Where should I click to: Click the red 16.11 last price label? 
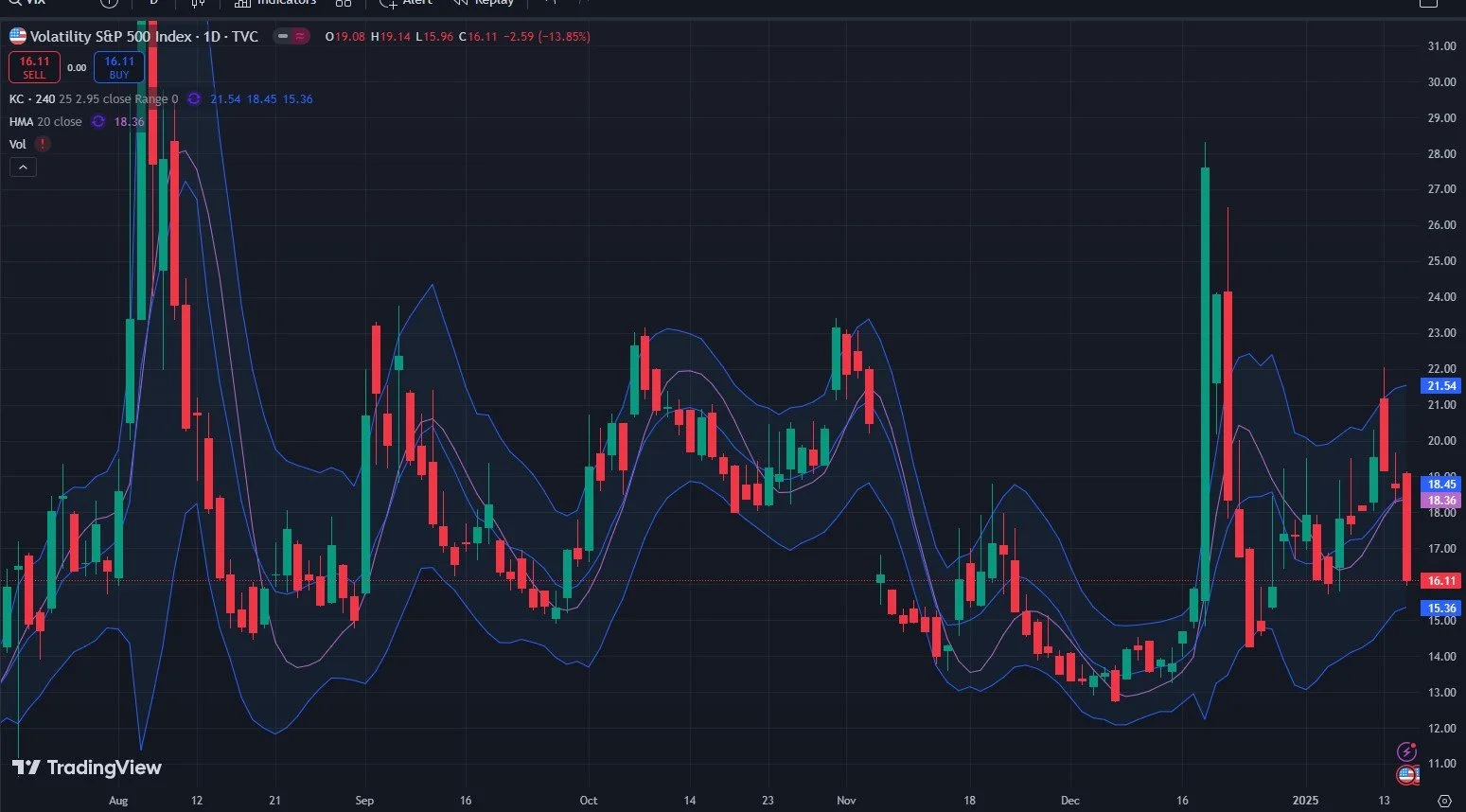point(1441,581)
